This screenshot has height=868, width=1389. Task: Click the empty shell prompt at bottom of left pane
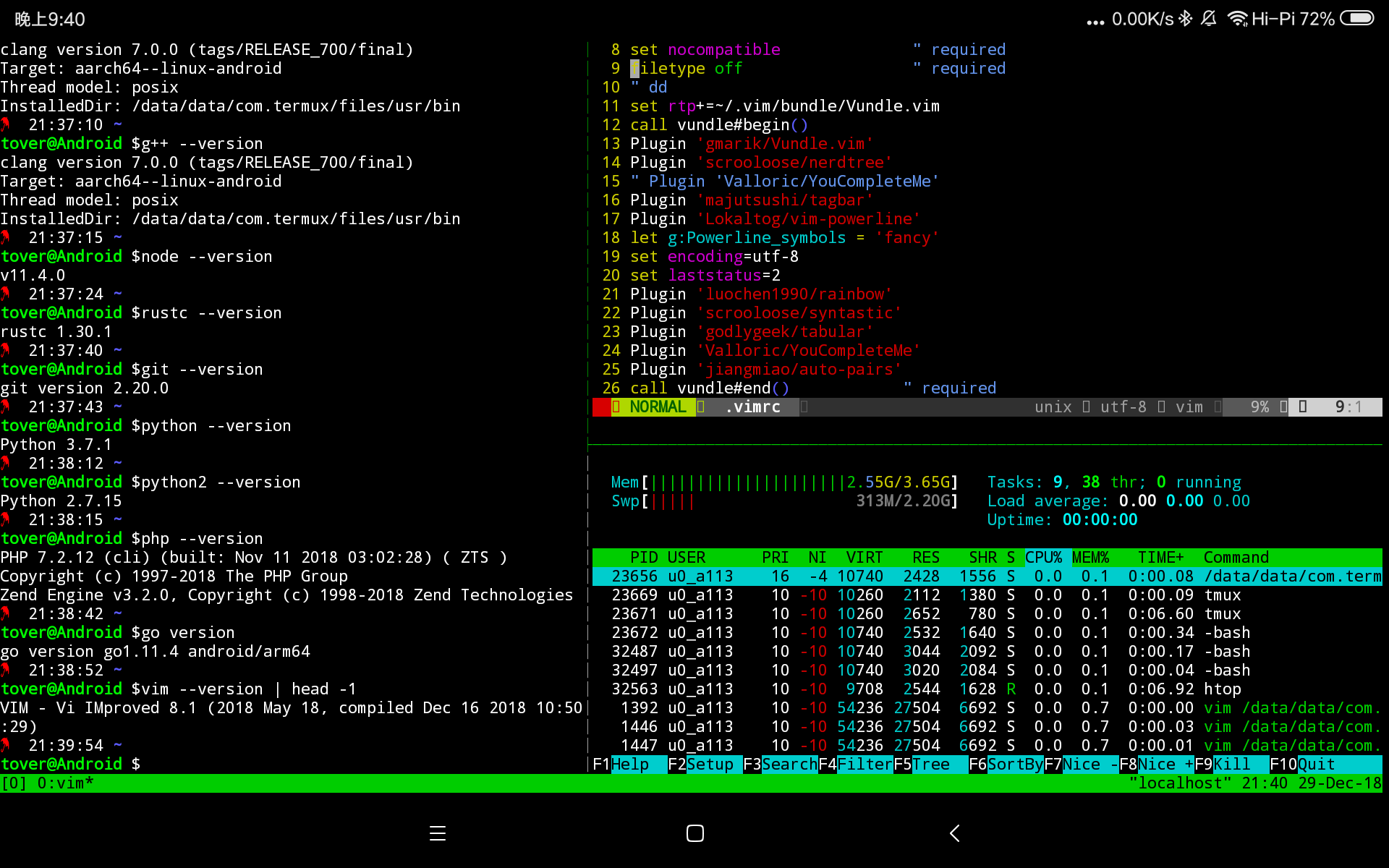pyautogui.click(x=71, y=764)
